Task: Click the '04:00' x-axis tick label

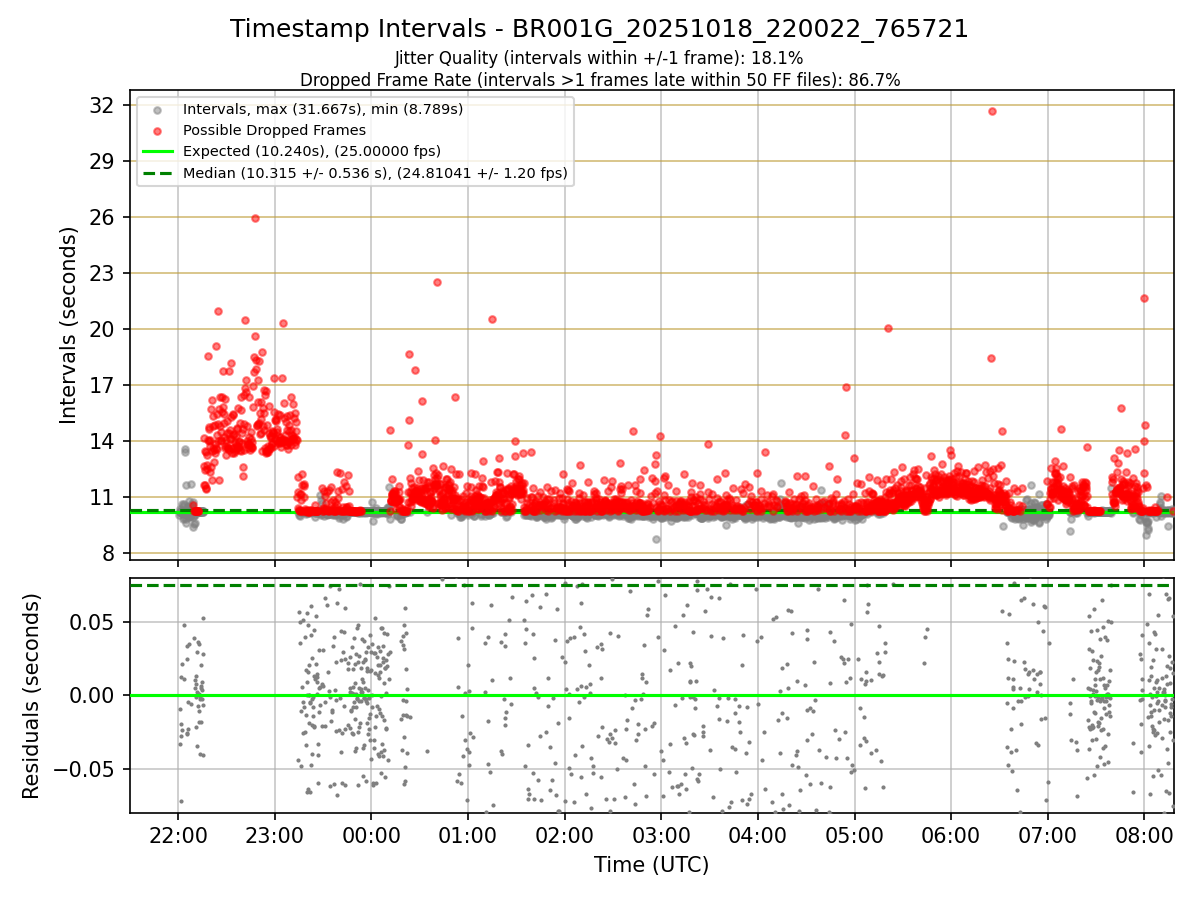Action: 758,835
